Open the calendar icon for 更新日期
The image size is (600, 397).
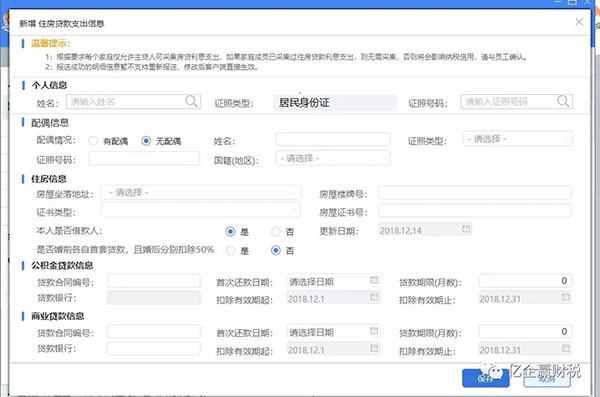tap(466, 229)
